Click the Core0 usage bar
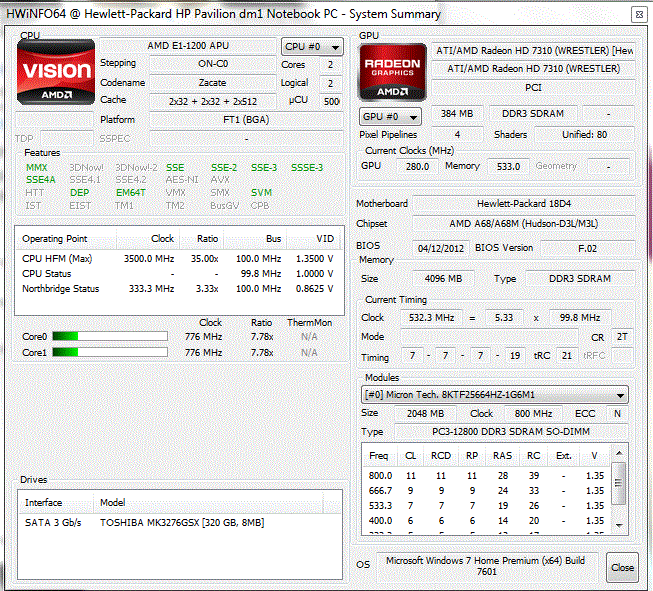 coord(110,336)
